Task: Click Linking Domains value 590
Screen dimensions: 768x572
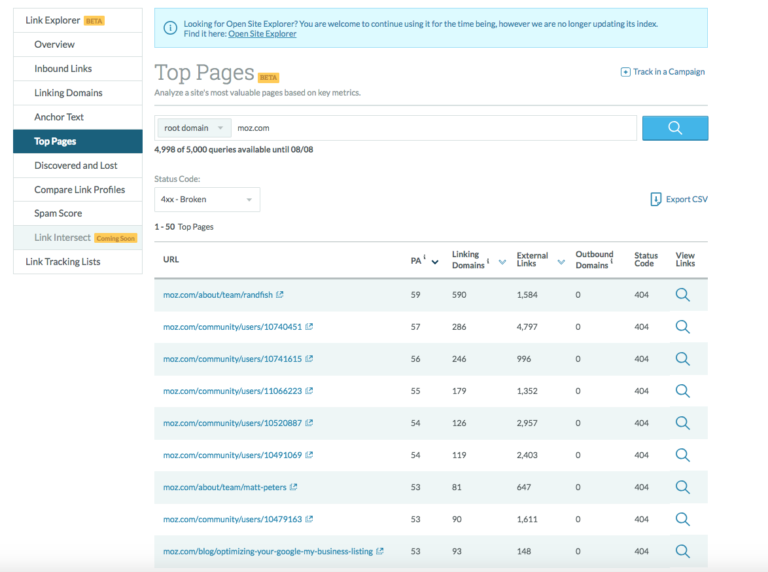Action: click(x=459, y=295)
